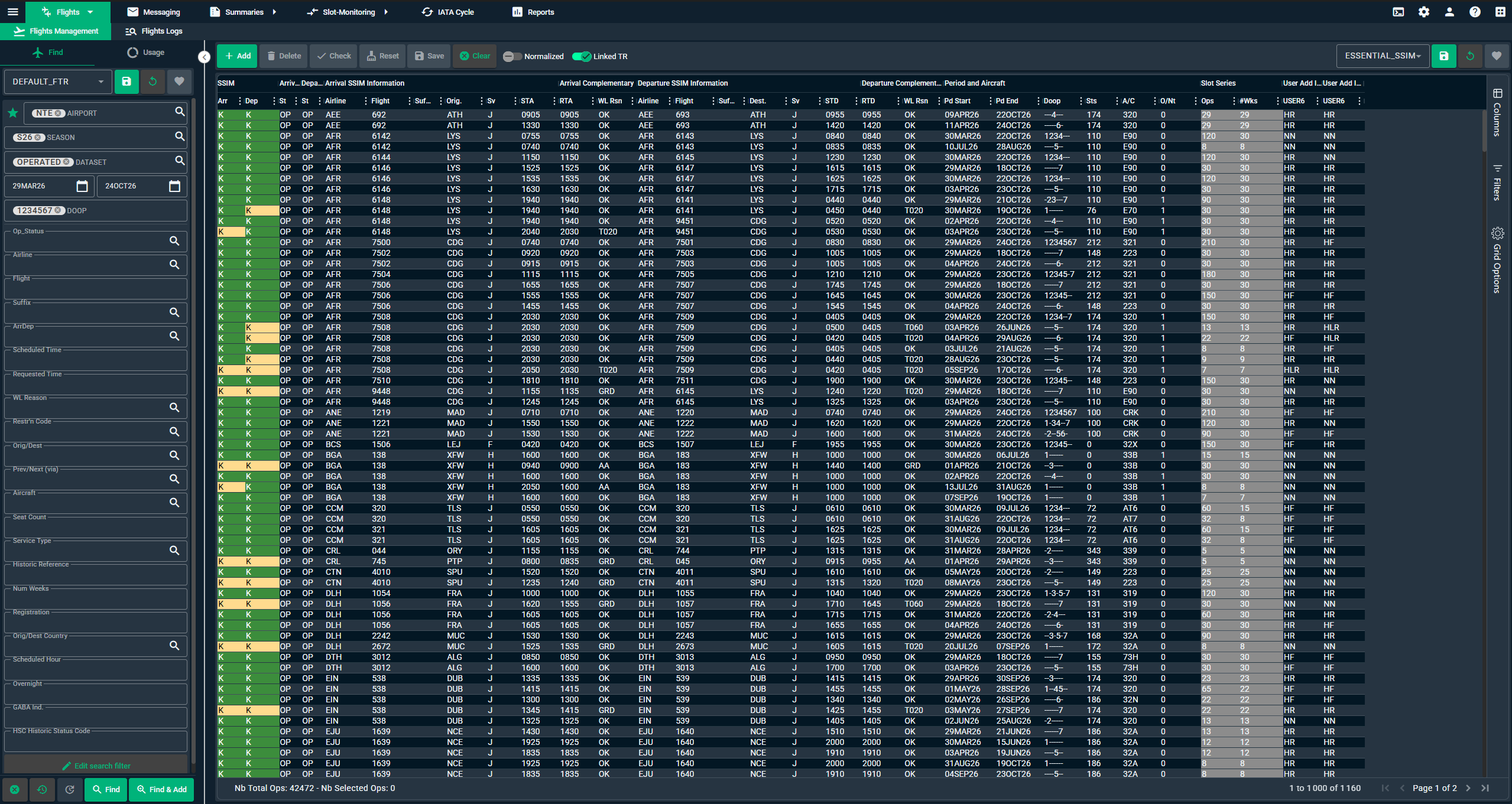Click the help question mark icon
Image resolution: width=1512 pixels, height=804 pixels.
click(1475, 12)
